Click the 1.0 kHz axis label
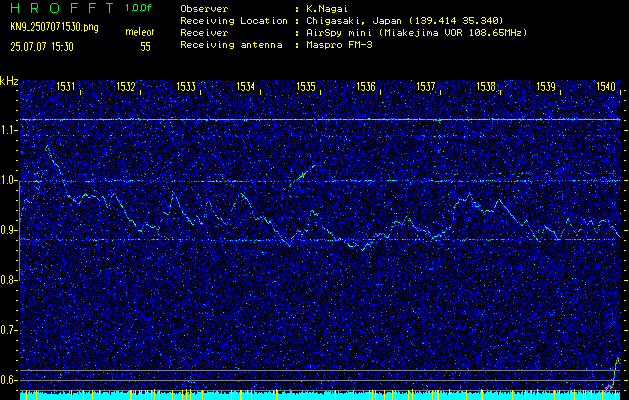 tap(8, 181)
